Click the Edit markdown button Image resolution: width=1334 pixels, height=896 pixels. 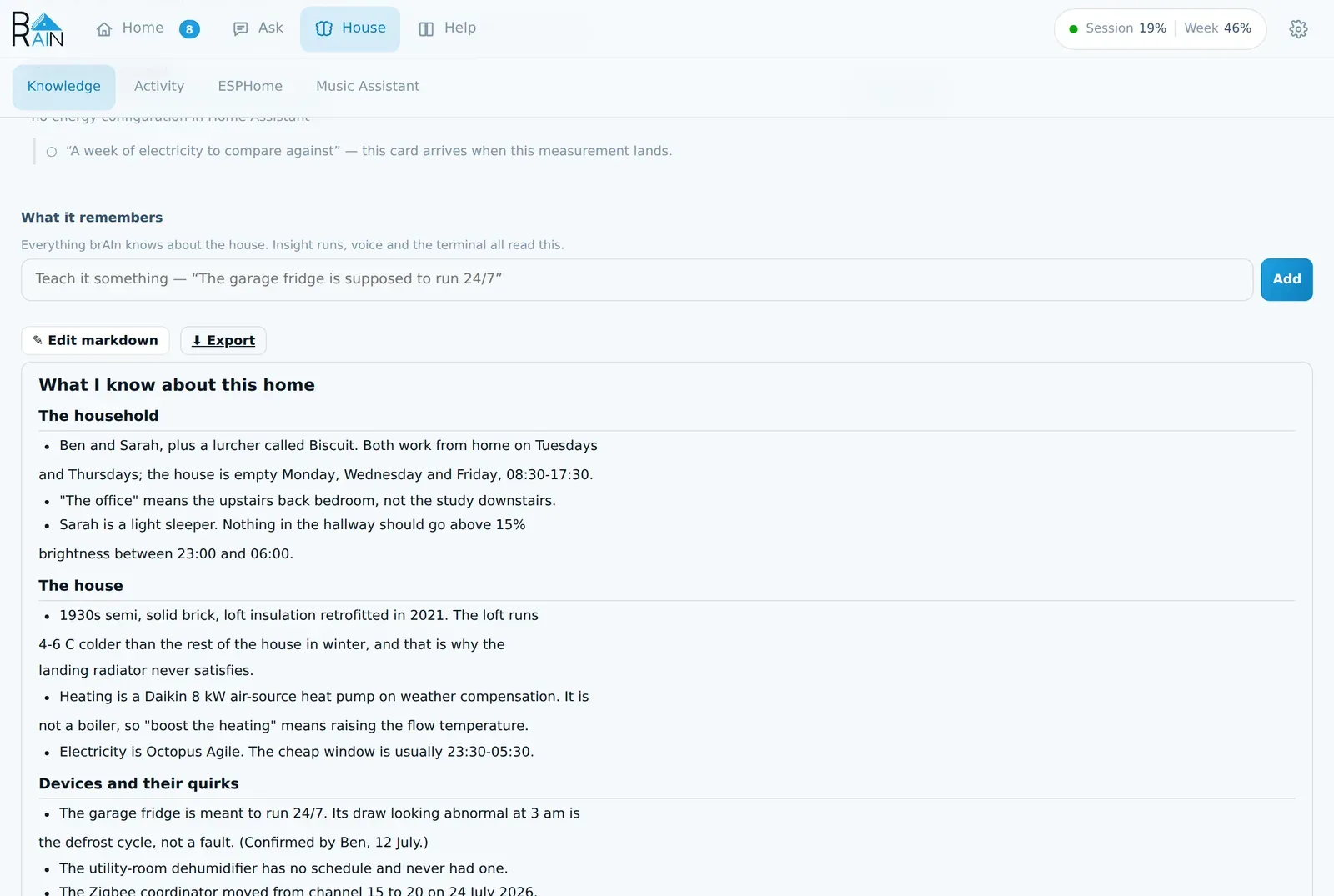(x=95, y=340)
